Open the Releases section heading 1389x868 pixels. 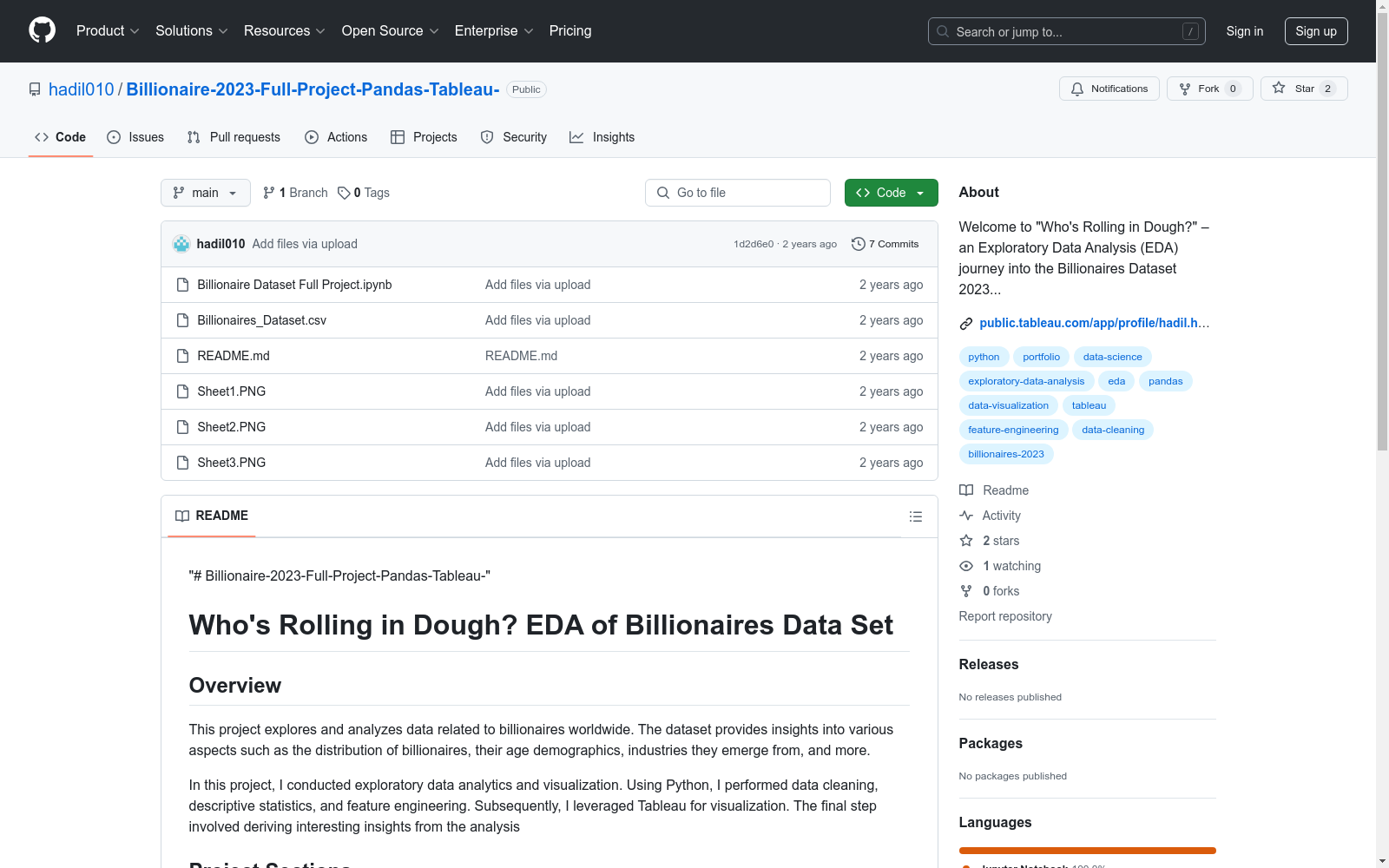point(989,665)
